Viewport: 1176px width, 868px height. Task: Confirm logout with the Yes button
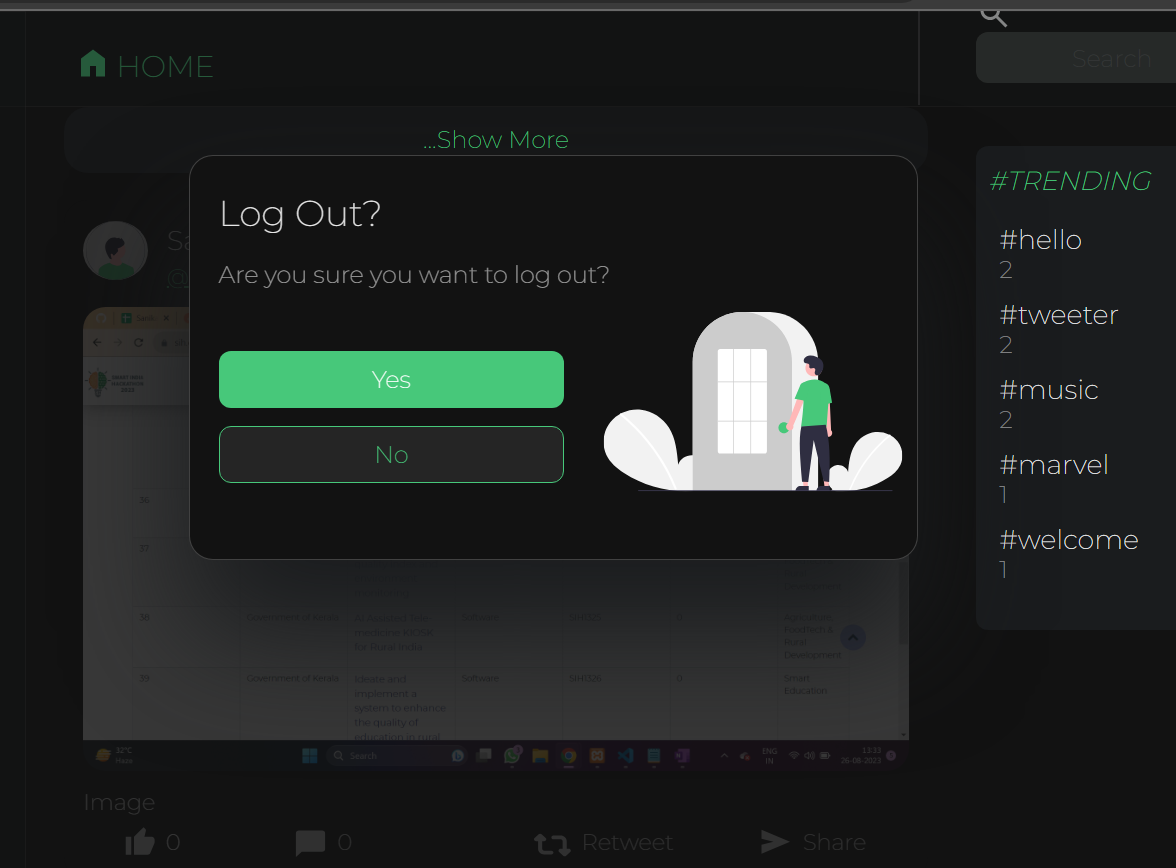(391, 379)
